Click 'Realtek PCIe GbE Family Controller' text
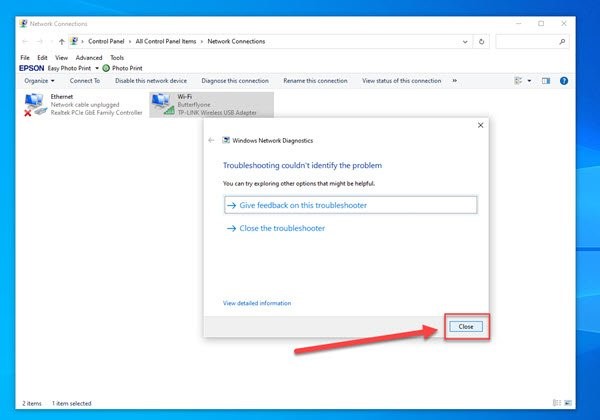The width and height of the screenshot is (600, 420). tap(96, 112)
